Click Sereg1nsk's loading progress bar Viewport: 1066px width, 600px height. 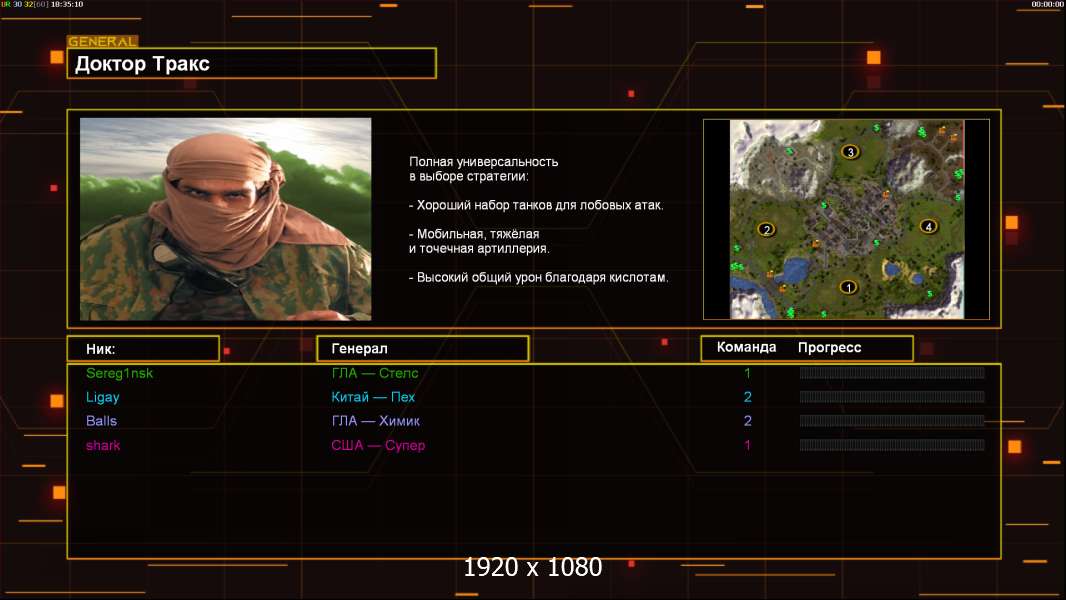click(x=892, y=372)
